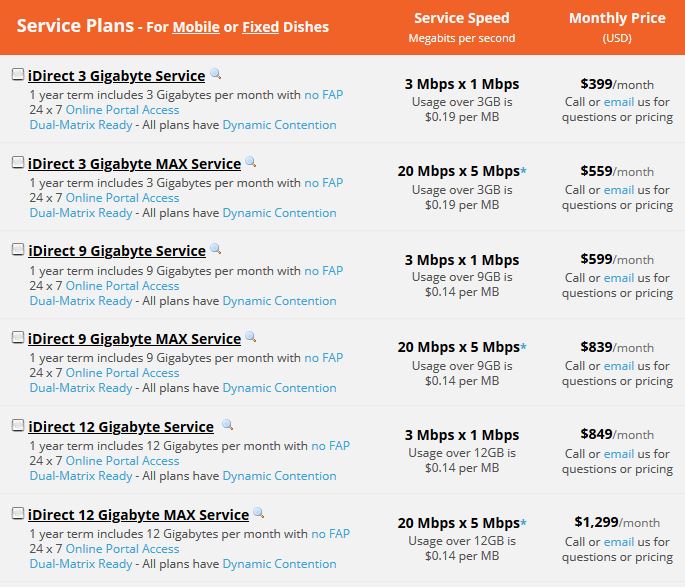Image resolution: width=685 pixels, height=587 pixels.
Task: Open the Fixed link in the header
Action: [x=260, y=27]
